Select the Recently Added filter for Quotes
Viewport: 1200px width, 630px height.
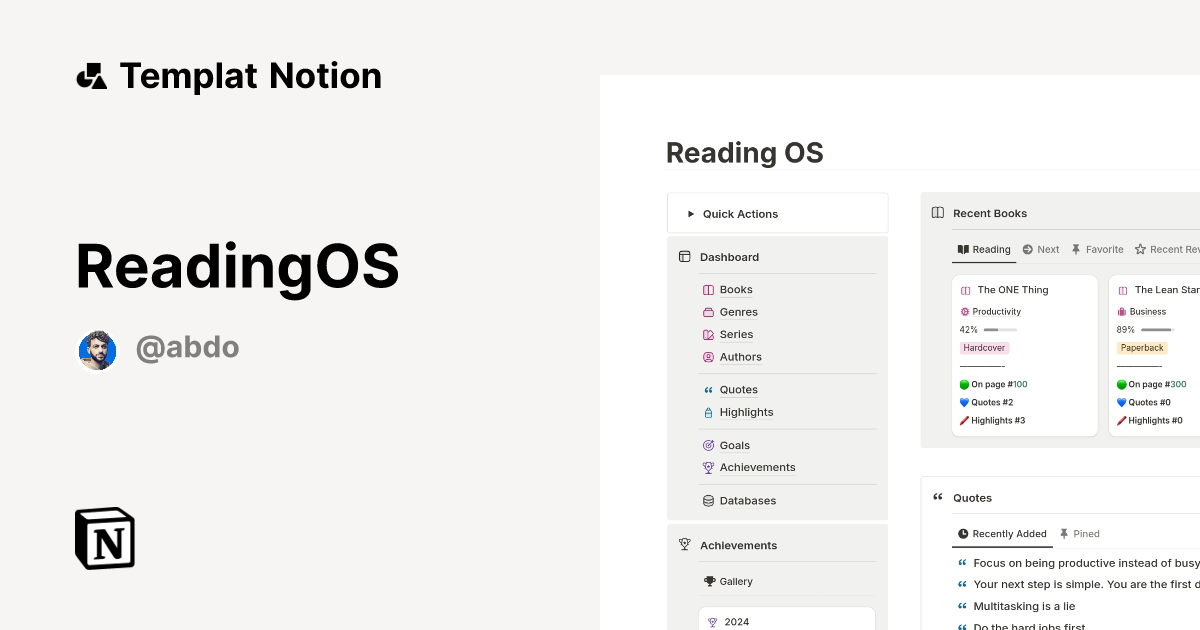(x=1002, y=533)
